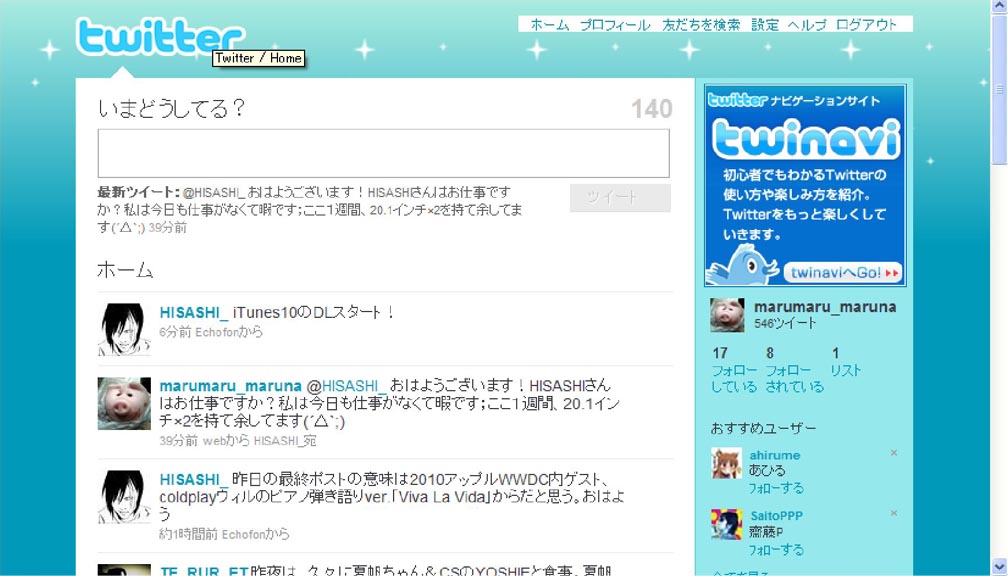1008x576 pixels.
Task: Open the 友だちを検索 navigation link
Action: coord(701,25)
